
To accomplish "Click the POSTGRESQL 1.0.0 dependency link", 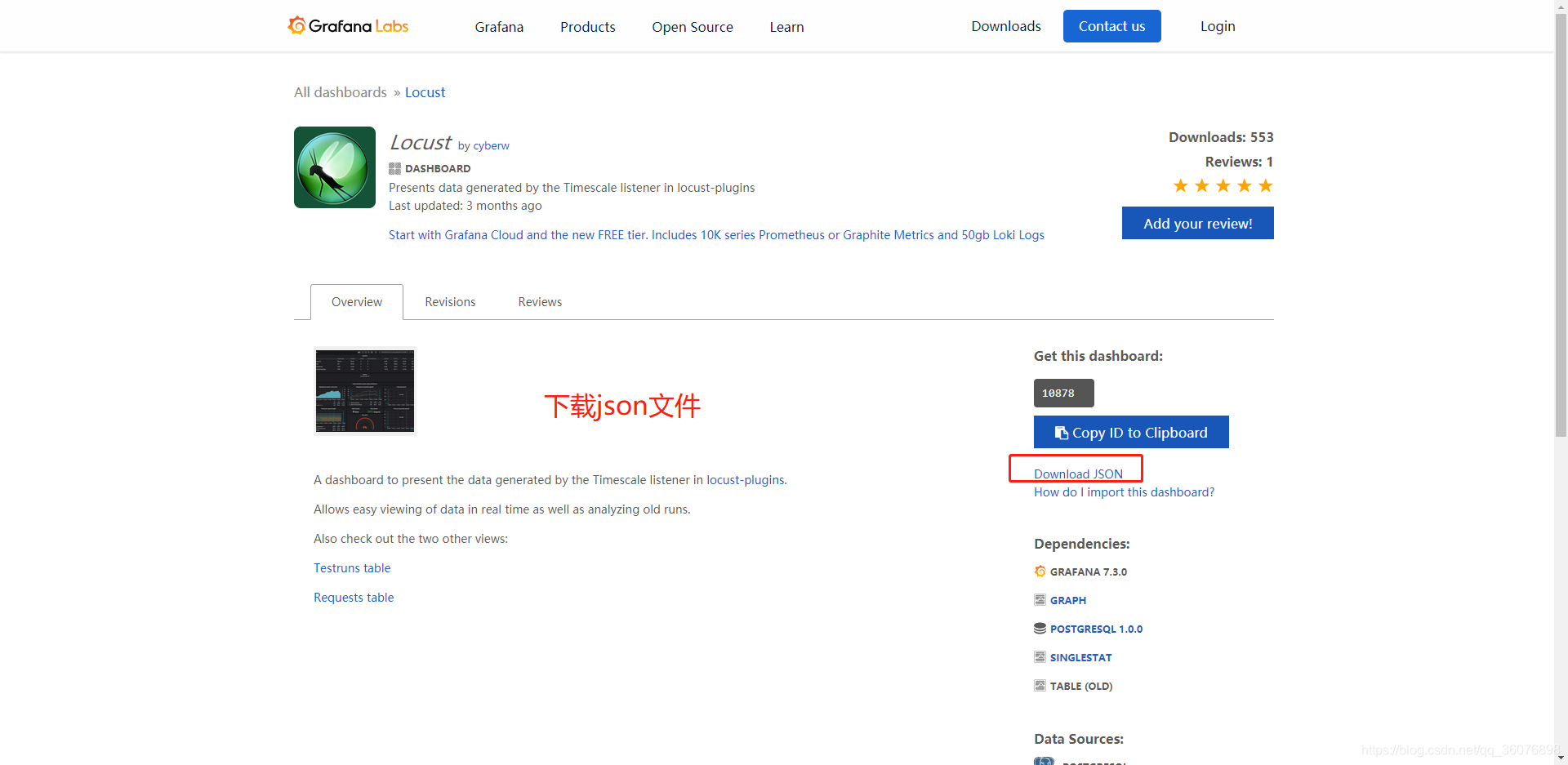I will point(1096,629).
